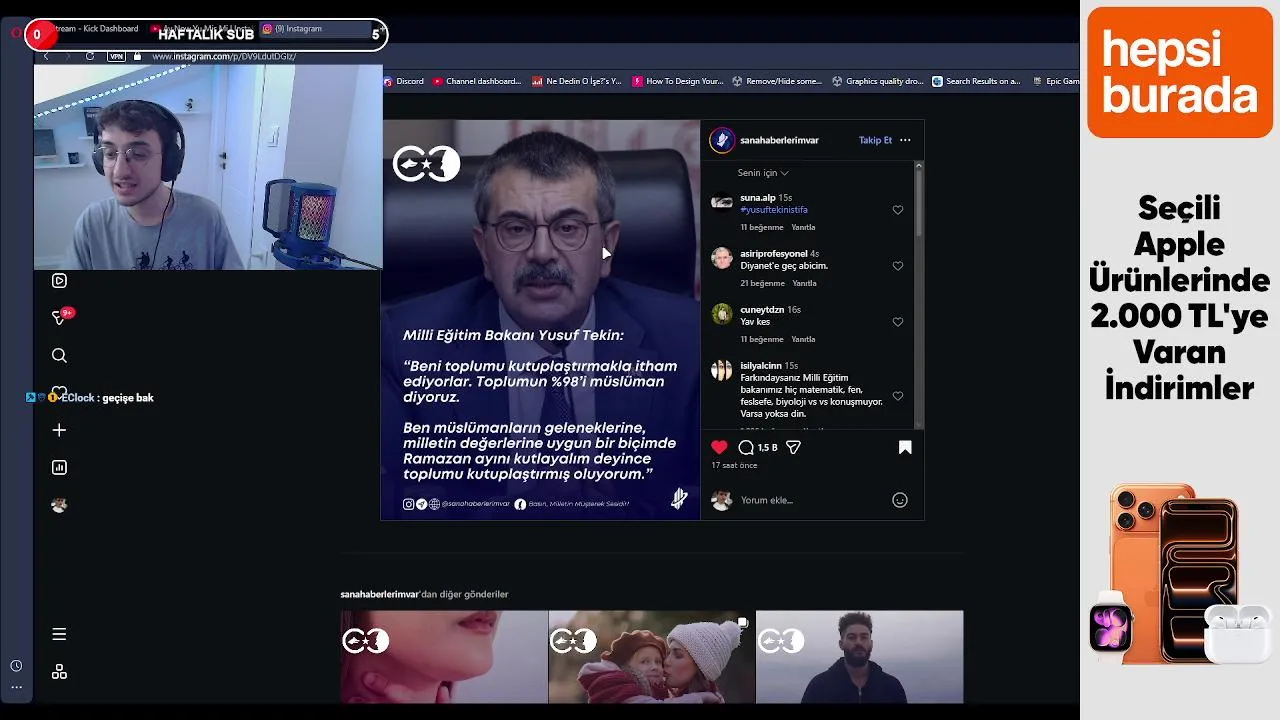Reply to suna.alp's comment via Yanıtla
Viewport: 1280px width, 720px height.
(x=803, y=227)
